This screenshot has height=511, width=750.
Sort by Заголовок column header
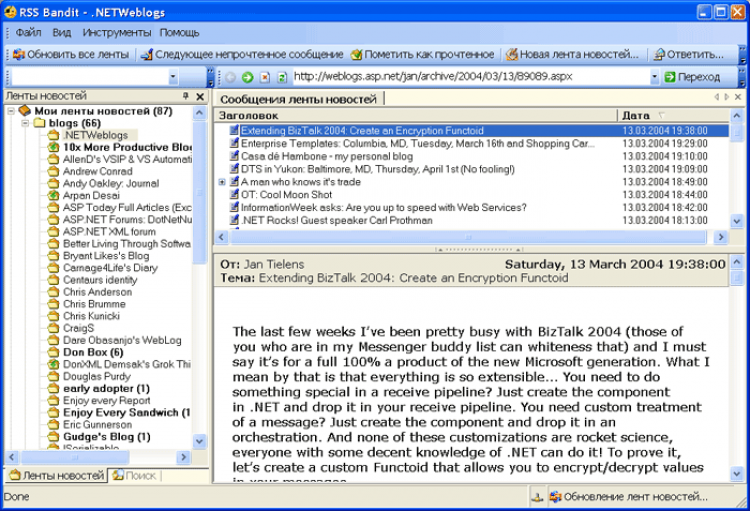[x=416, y=115]
